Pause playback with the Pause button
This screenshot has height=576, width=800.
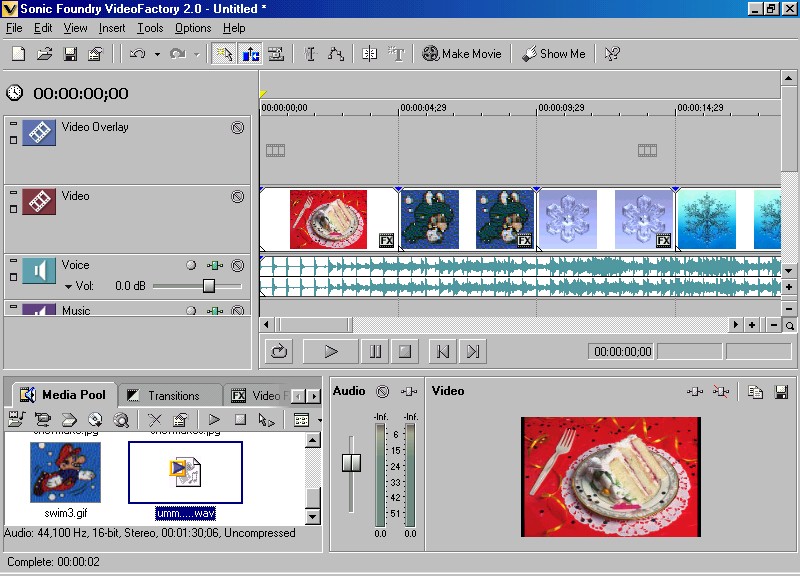pos(375,351)
